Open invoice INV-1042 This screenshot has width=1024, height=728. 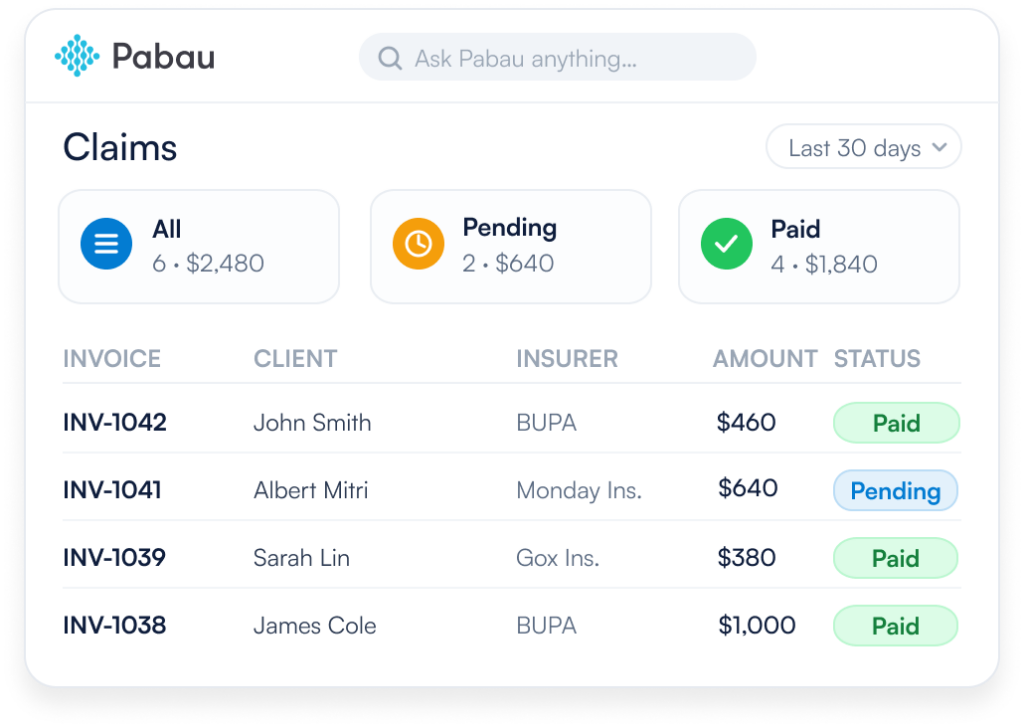coord(115,422)
